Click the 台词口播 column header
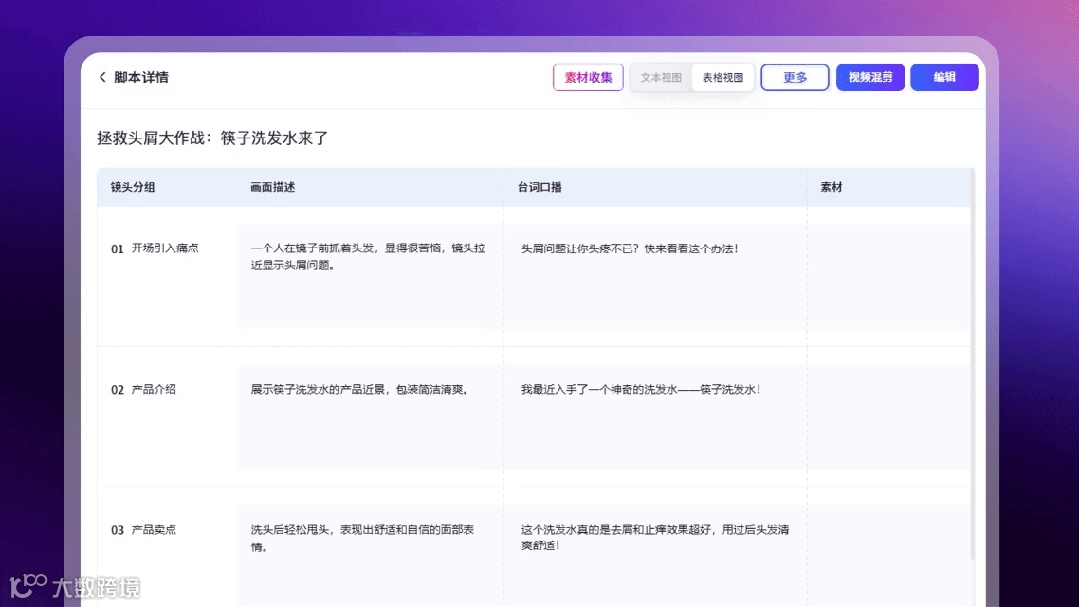 (x=540, y=187)
